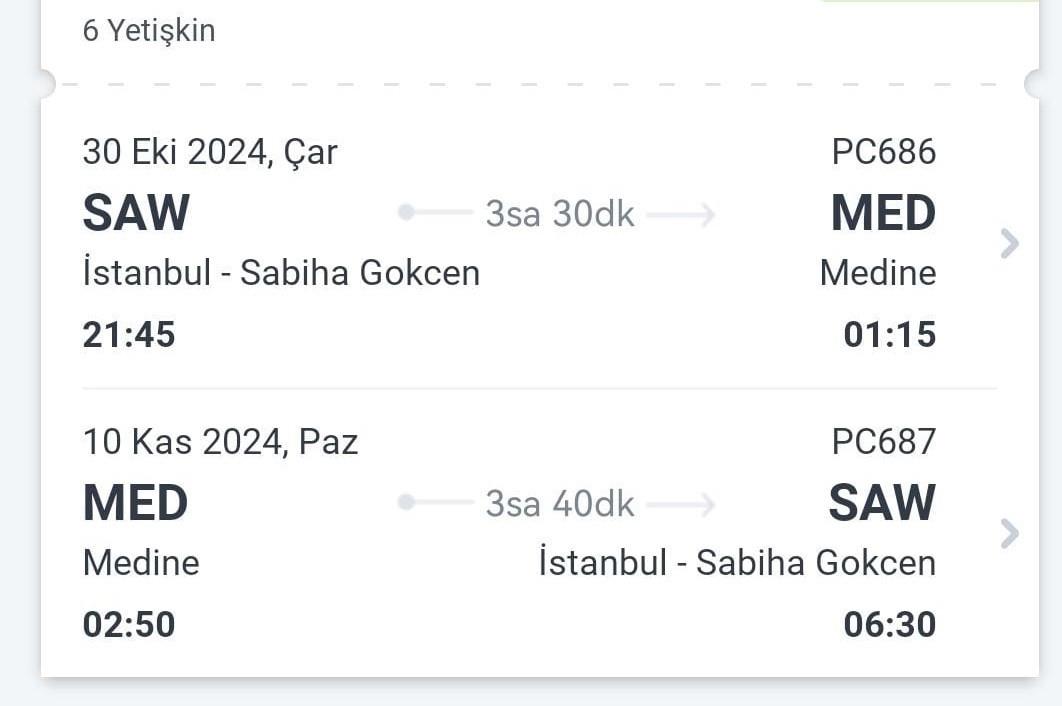The image size is (1062, 706).
Task: Click the duration arrow on outbound flight
Action: [x=692, y=213]
